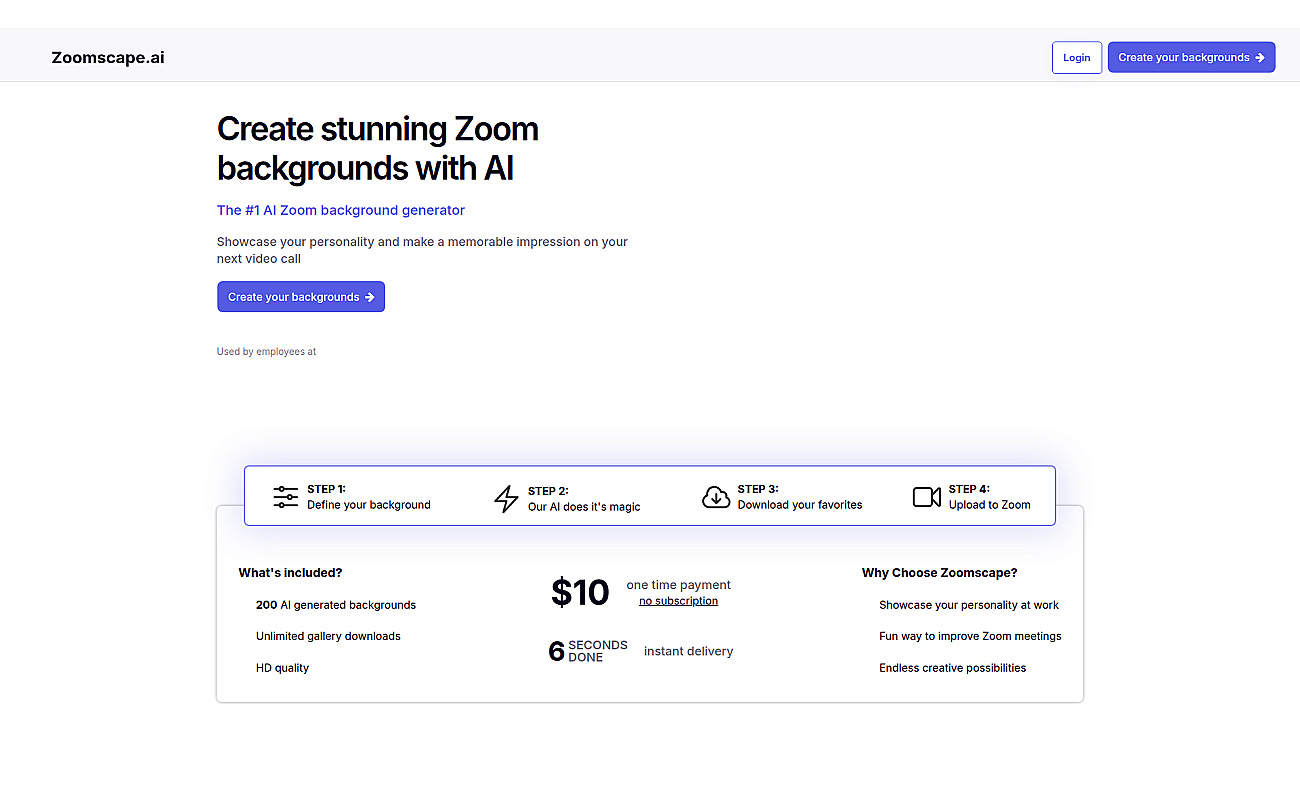Click the lightning bolt icon for Step 2
Image resolution: width=1300 pixels, height=788 pixels.
(x=507, y=498)
